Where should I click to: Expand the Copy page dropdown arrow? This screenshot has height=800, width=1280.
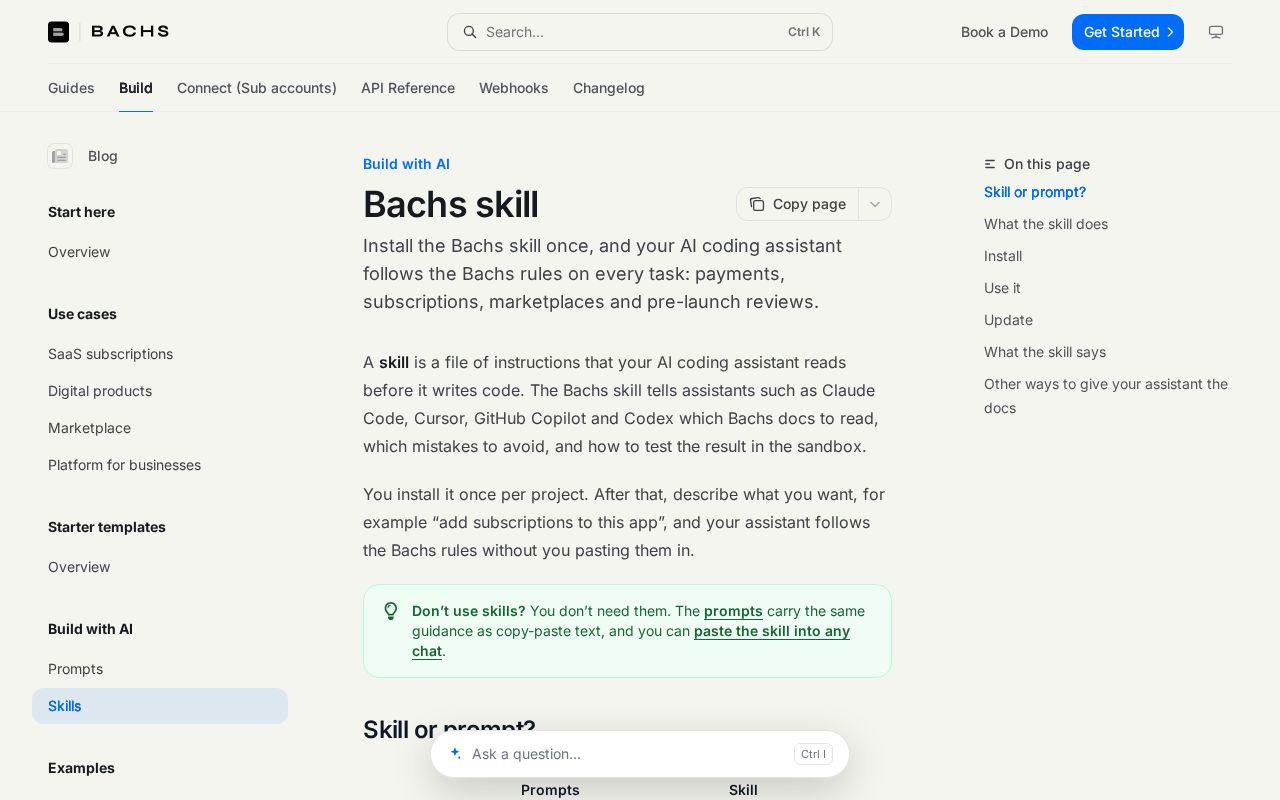coord(875,204)
